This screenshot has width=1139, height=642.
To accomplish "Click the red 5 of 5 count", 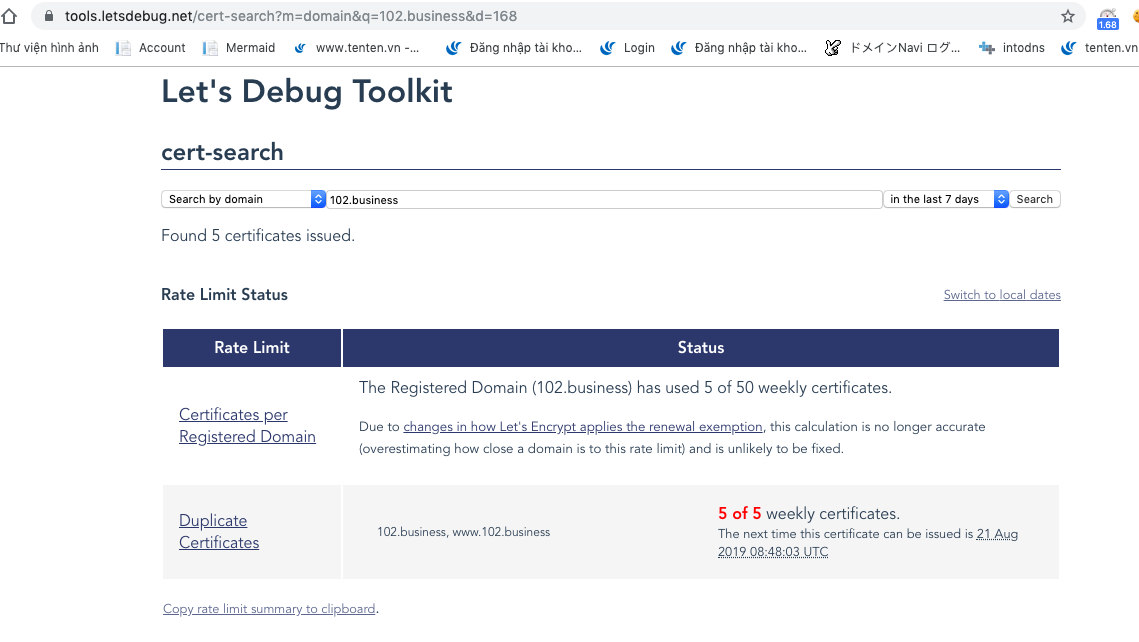I will click(739, 513).
